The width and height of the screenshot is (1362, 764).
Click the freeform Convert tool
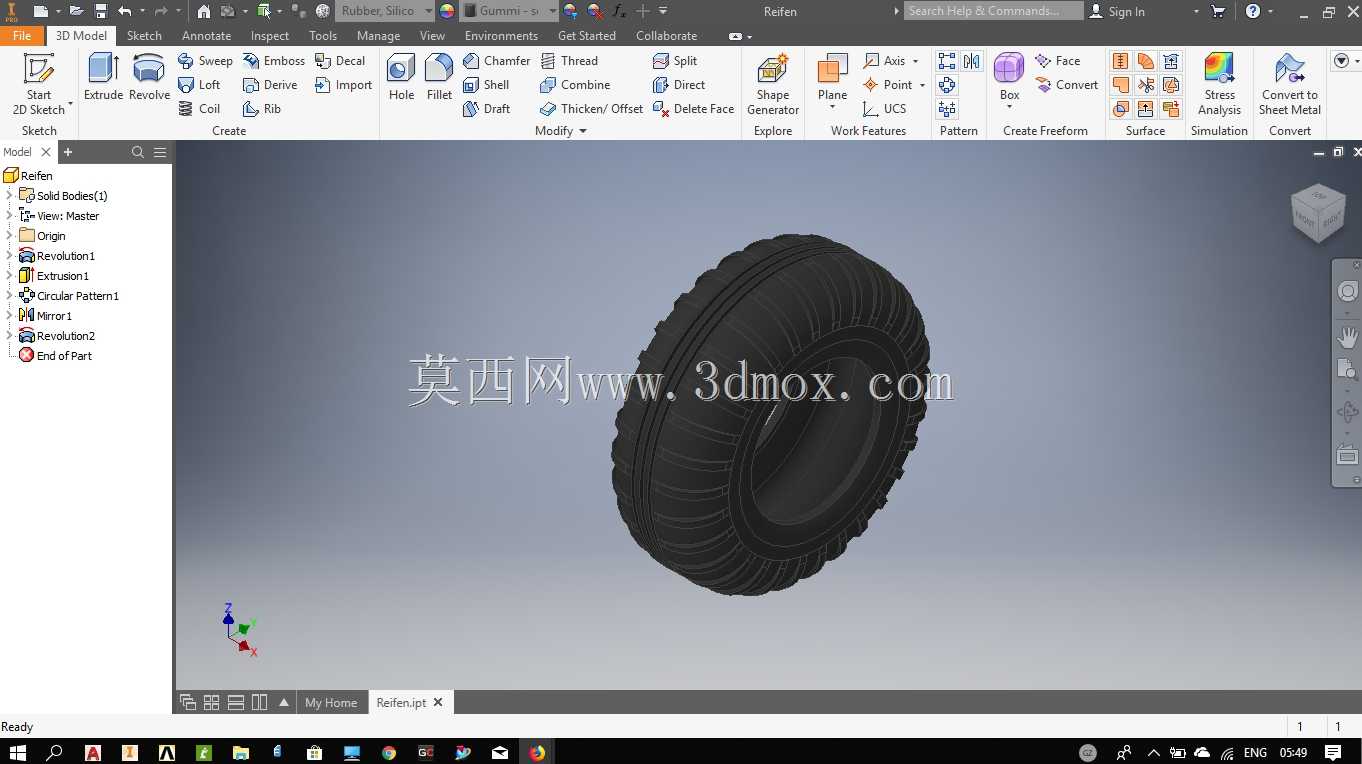1066,85
